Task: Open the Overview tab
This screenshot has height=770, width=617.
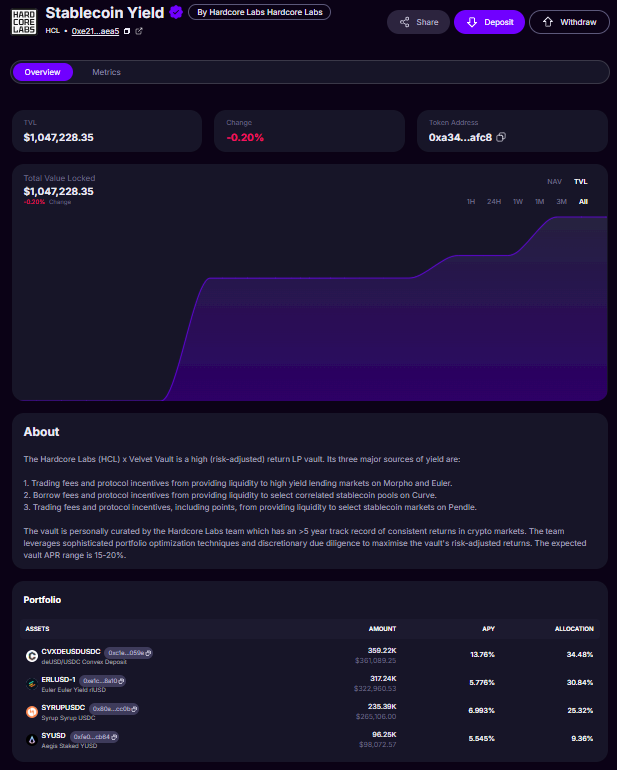Action: (x=42, y=72)
